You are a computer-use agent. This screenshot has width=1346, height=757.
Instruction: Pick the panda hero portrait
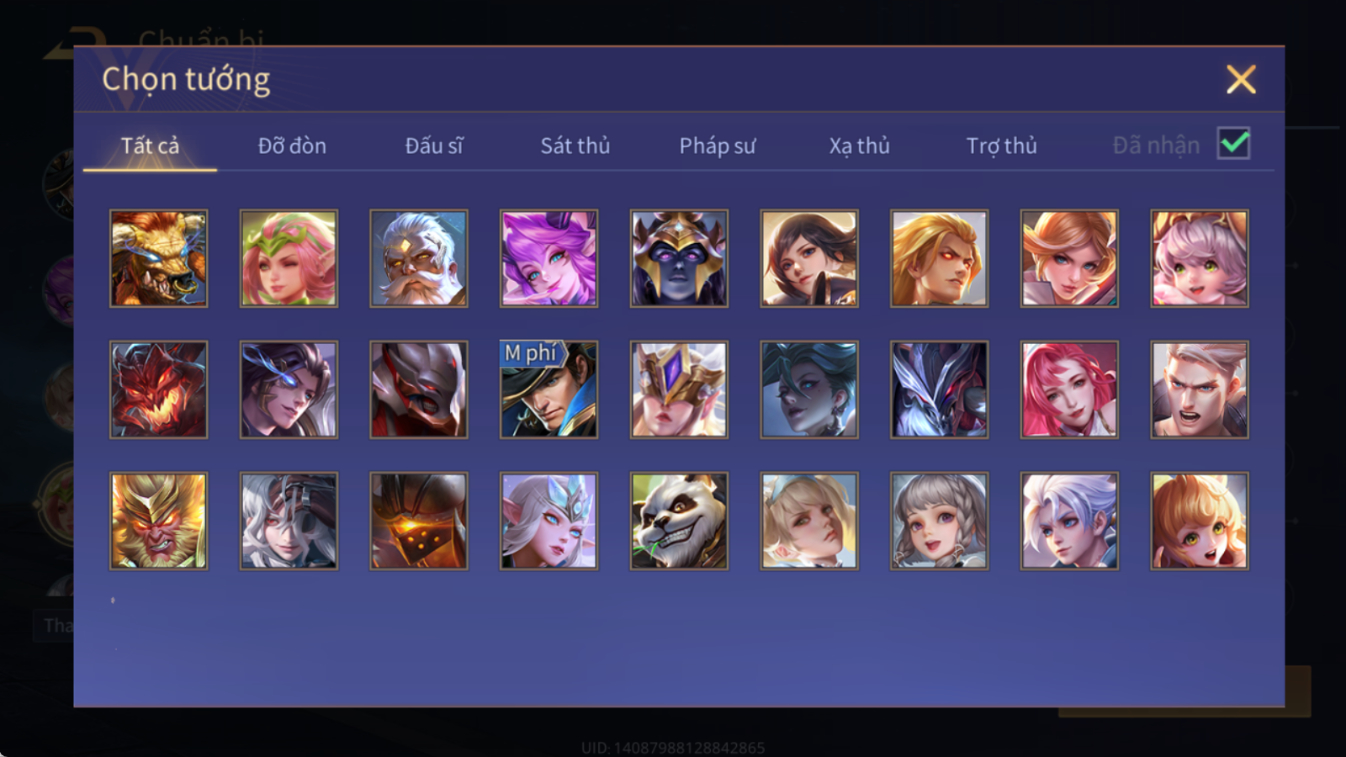679,521
